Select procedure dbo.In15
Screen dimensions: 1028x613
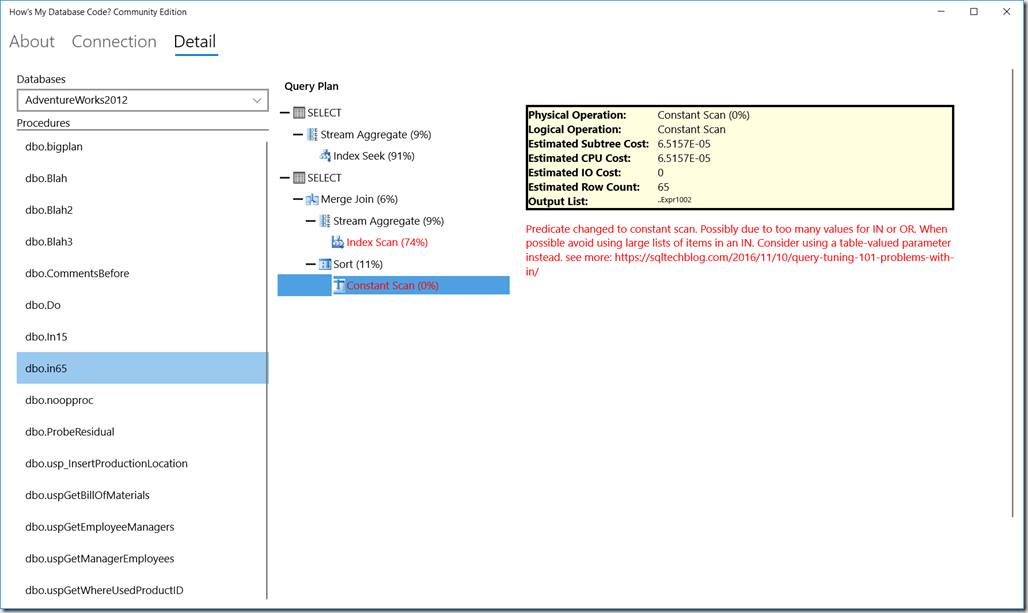click(x=142, y=337)
